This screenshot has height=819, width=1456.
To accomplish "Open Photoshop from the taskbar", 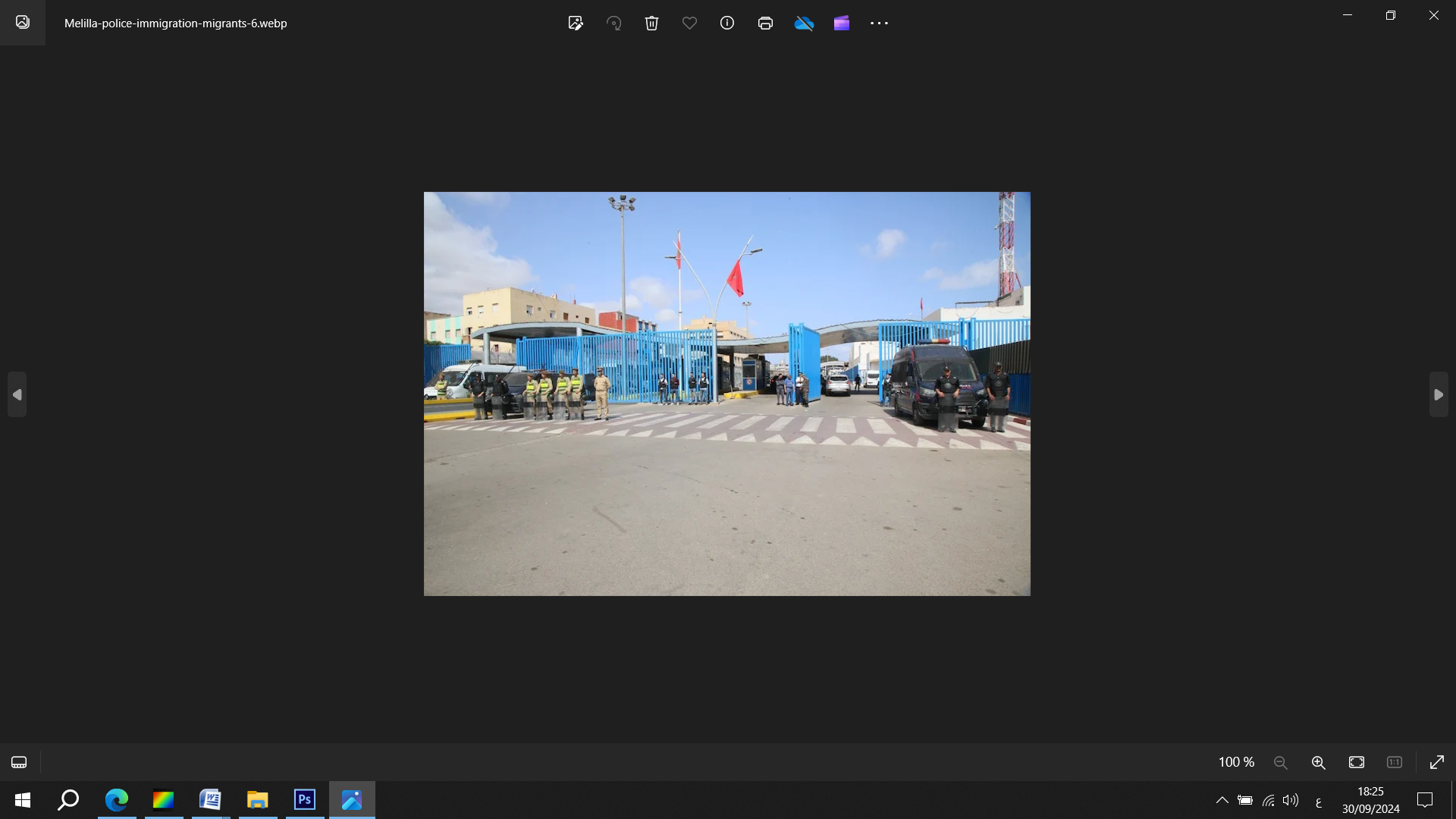I will (x=305, y=800).
